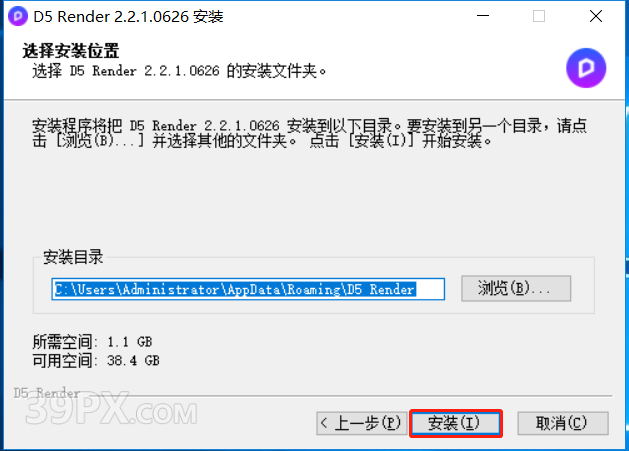Click the install path text field
This screenshot has height=451, width=629.
(x=248, y=289)
